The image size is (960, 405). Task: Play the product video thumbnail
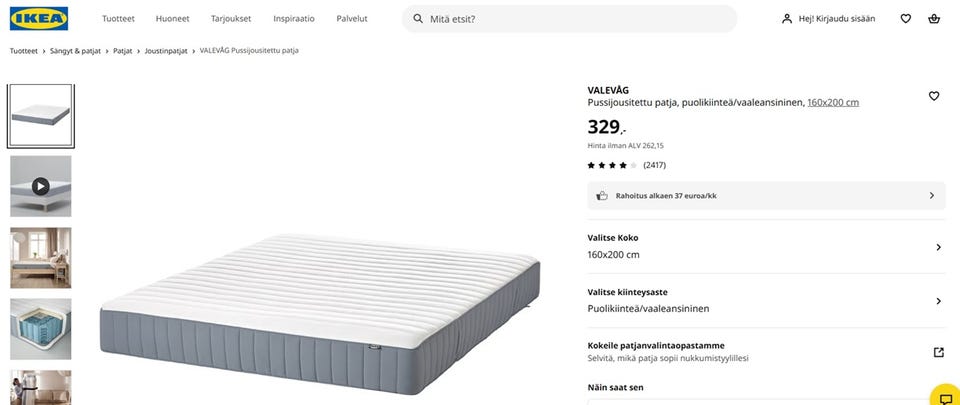coord(40,186)
